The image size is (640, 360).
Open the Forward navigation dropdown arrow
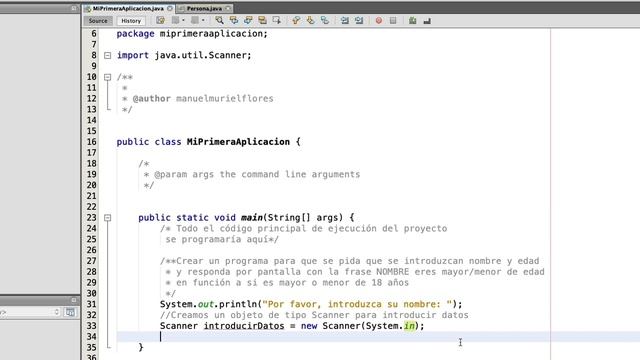[x=203, y=20]
